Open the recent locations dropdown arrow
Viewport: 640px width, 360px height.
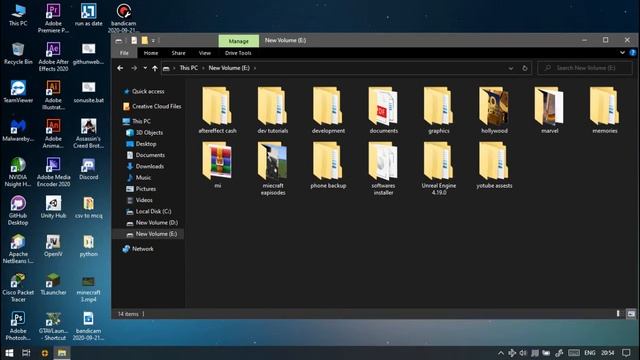[x=145, y=68]
